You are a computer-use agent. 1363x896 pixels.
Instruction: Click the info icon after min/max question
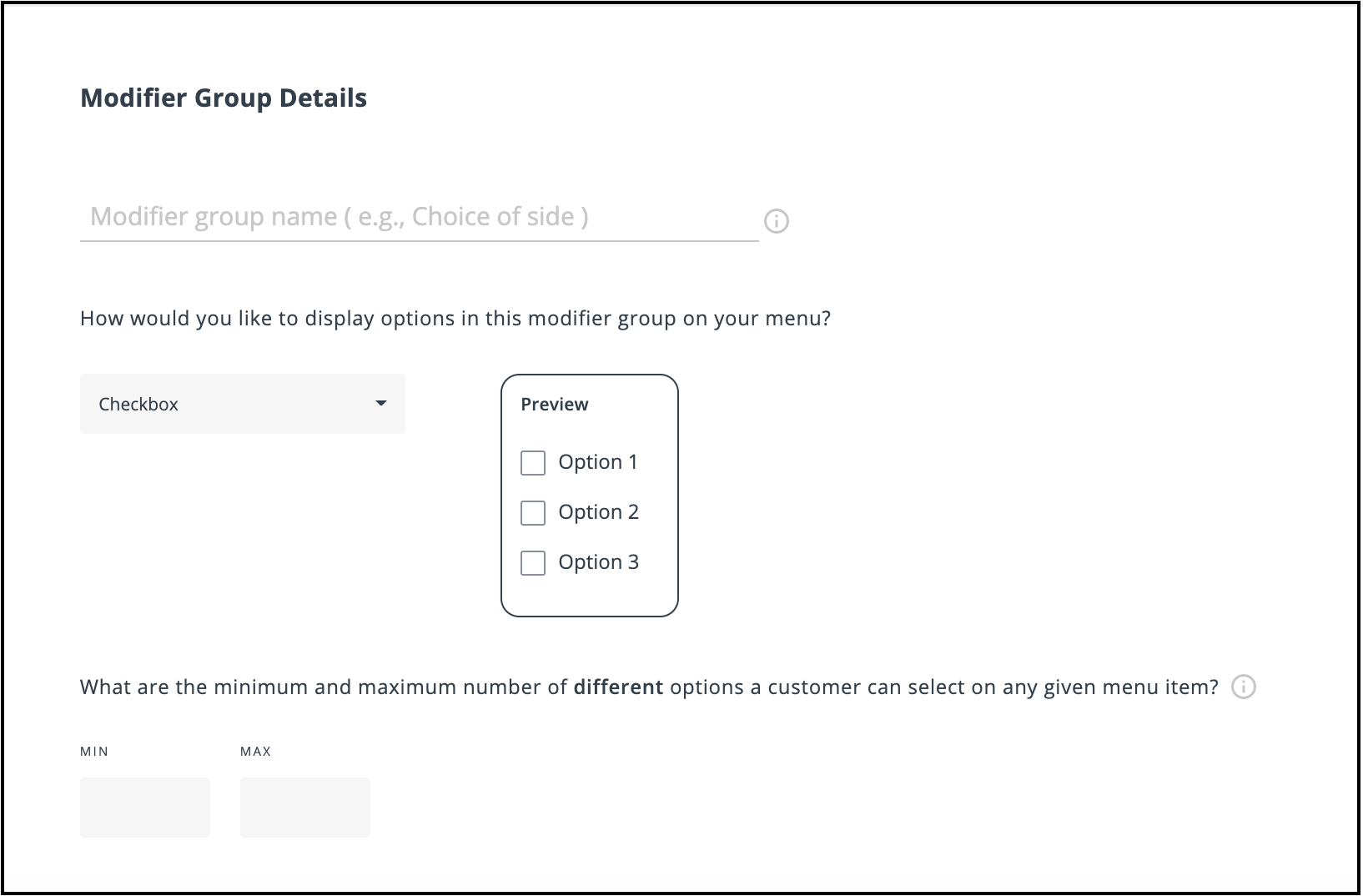point(1244,687)
